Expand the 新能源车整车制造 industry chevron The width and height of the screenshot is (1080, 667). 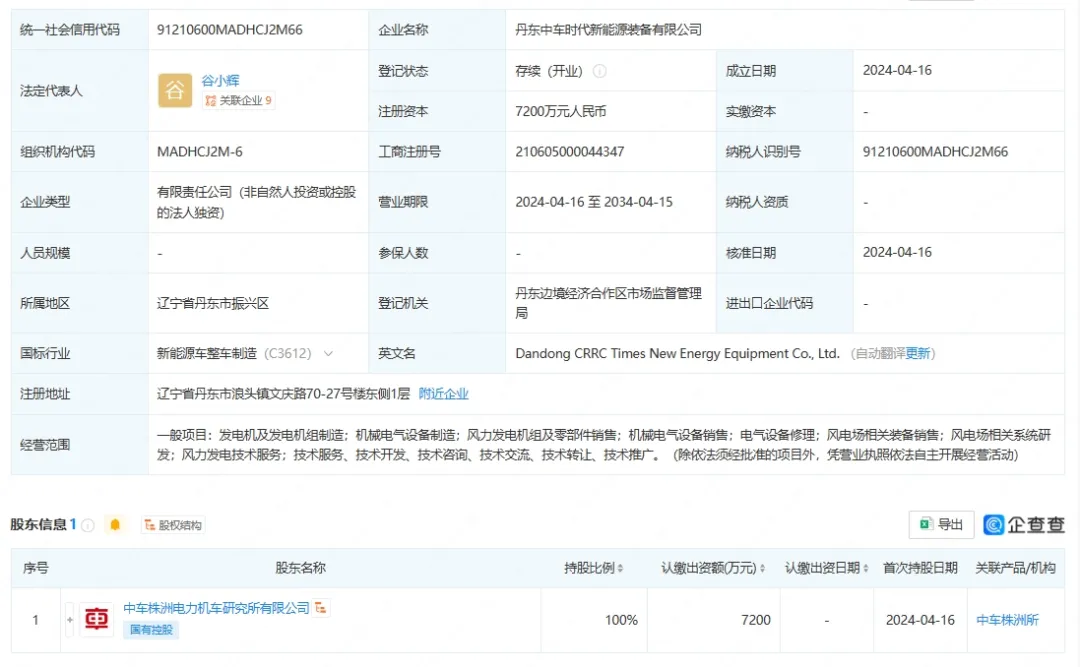tap(328, 354)
